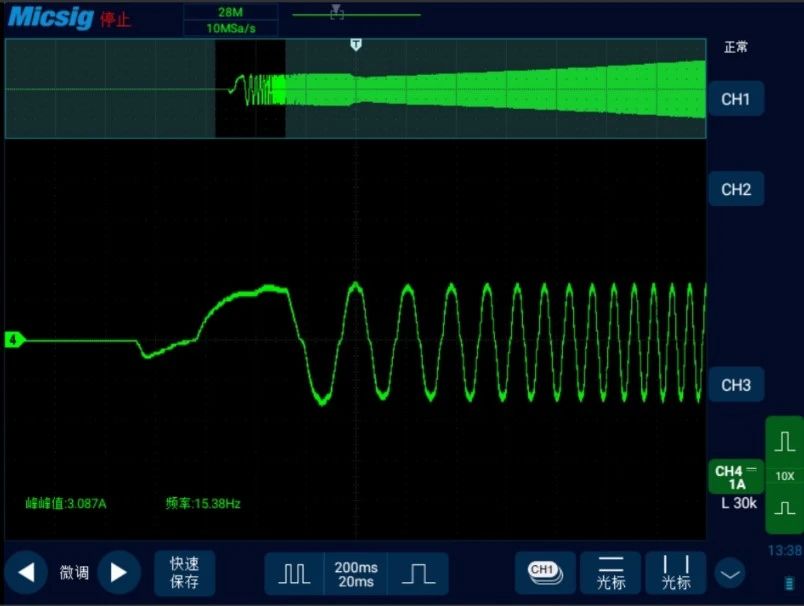This screenshot has height=606, width=804.
Task: Tap the lower pulse vertical scale icon
Action: click(x=785, y=509)
